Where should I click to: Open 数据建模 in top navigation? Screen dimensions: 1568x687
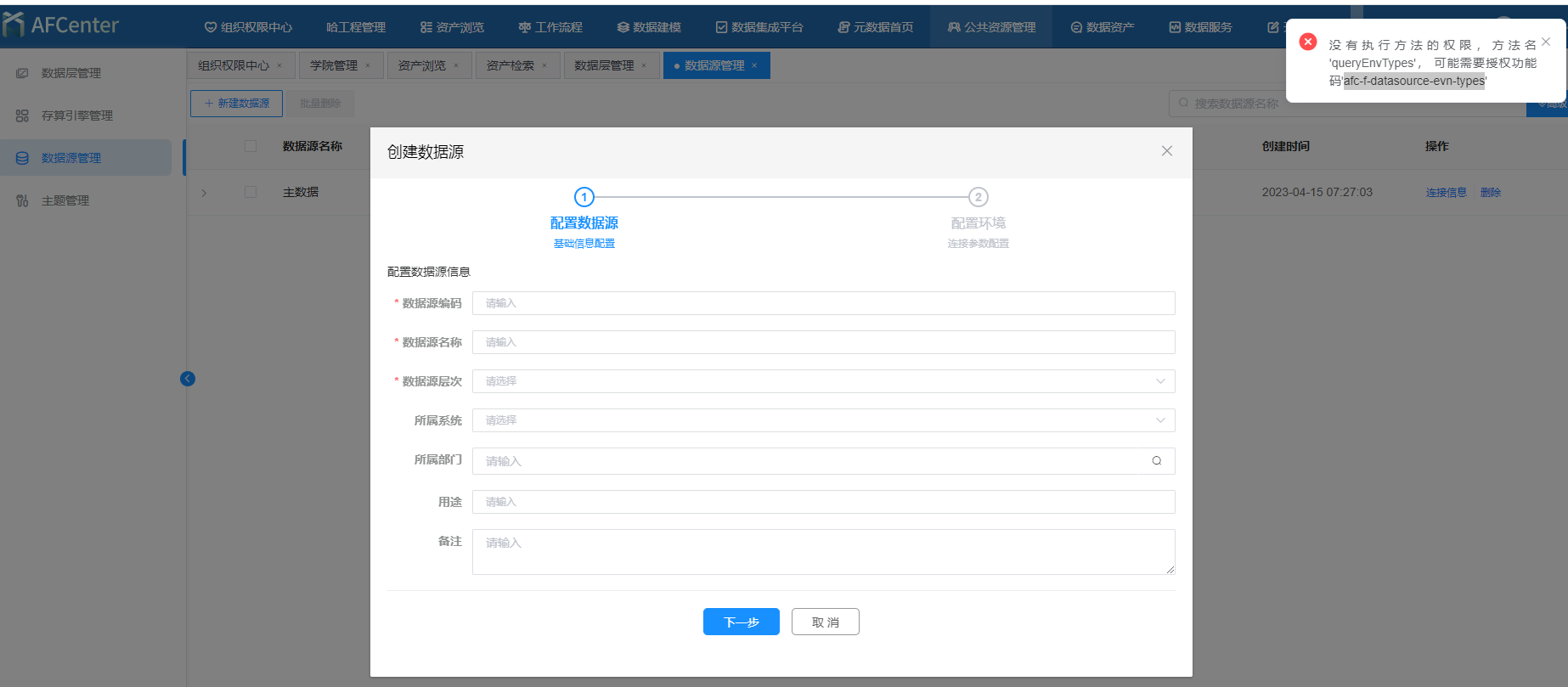point(649,27)
